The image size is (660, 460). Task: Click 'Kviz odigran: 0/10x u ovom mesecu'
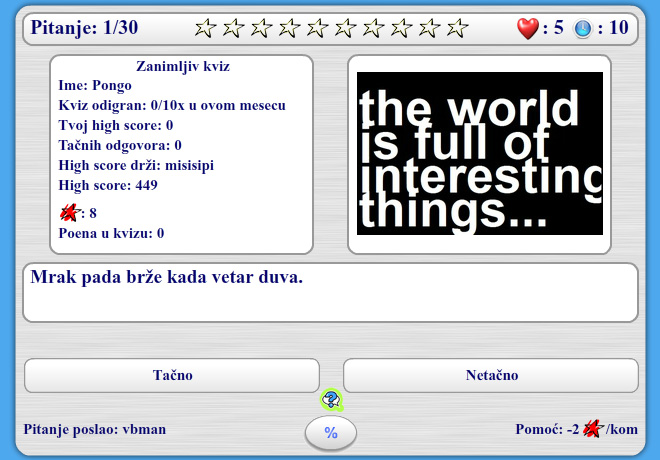pos(172,105)
